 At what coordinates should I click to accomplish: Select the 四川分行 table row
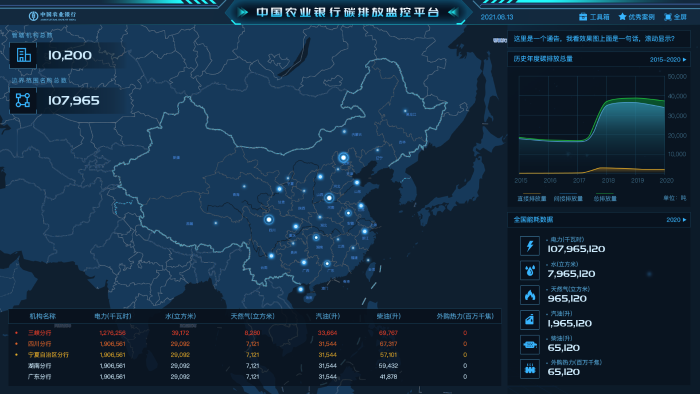(254, 344)
